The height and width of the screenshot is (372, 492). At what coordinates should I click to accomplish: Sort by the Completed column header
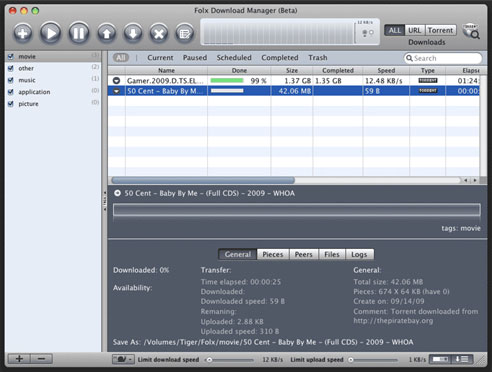pyautogui.click(x=338, y=70)
